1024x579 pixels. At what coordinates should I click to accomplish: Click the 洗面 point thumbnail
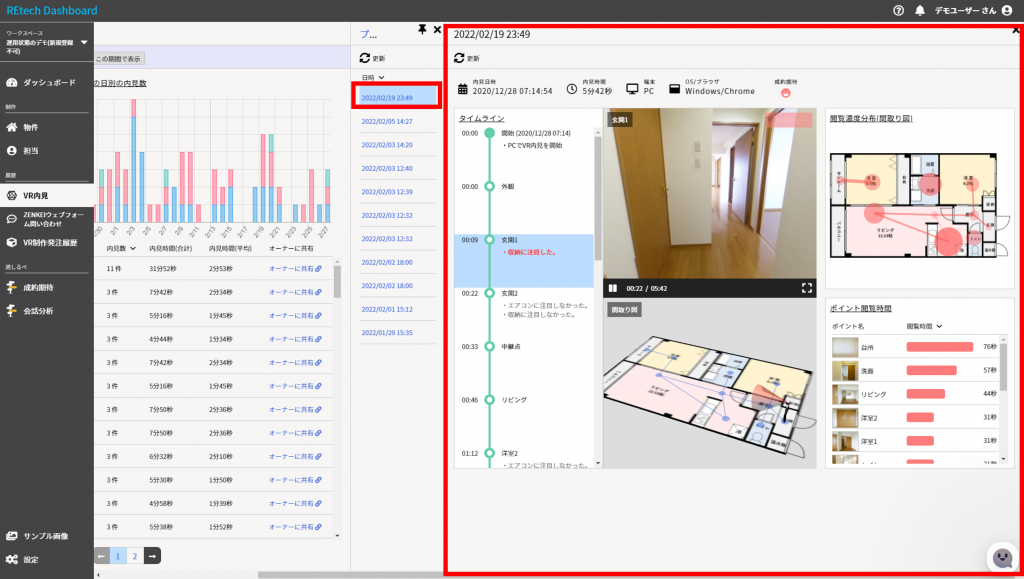pos(844,371)
